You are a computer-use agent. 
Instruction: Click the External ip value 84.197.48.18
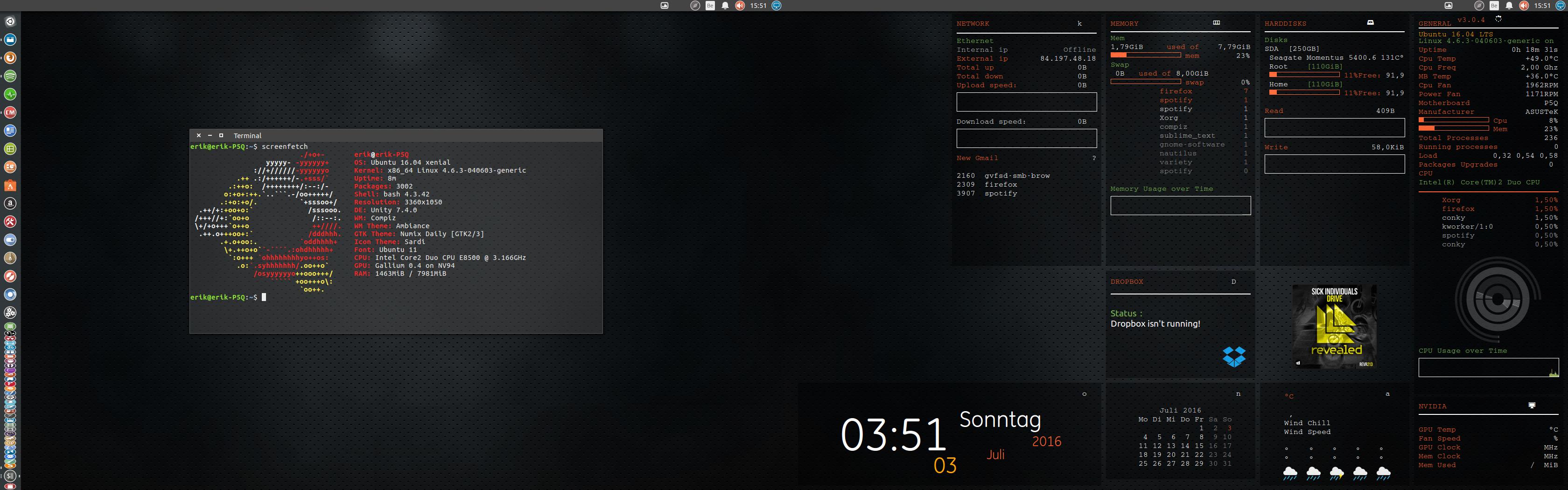pos(1068,58)
